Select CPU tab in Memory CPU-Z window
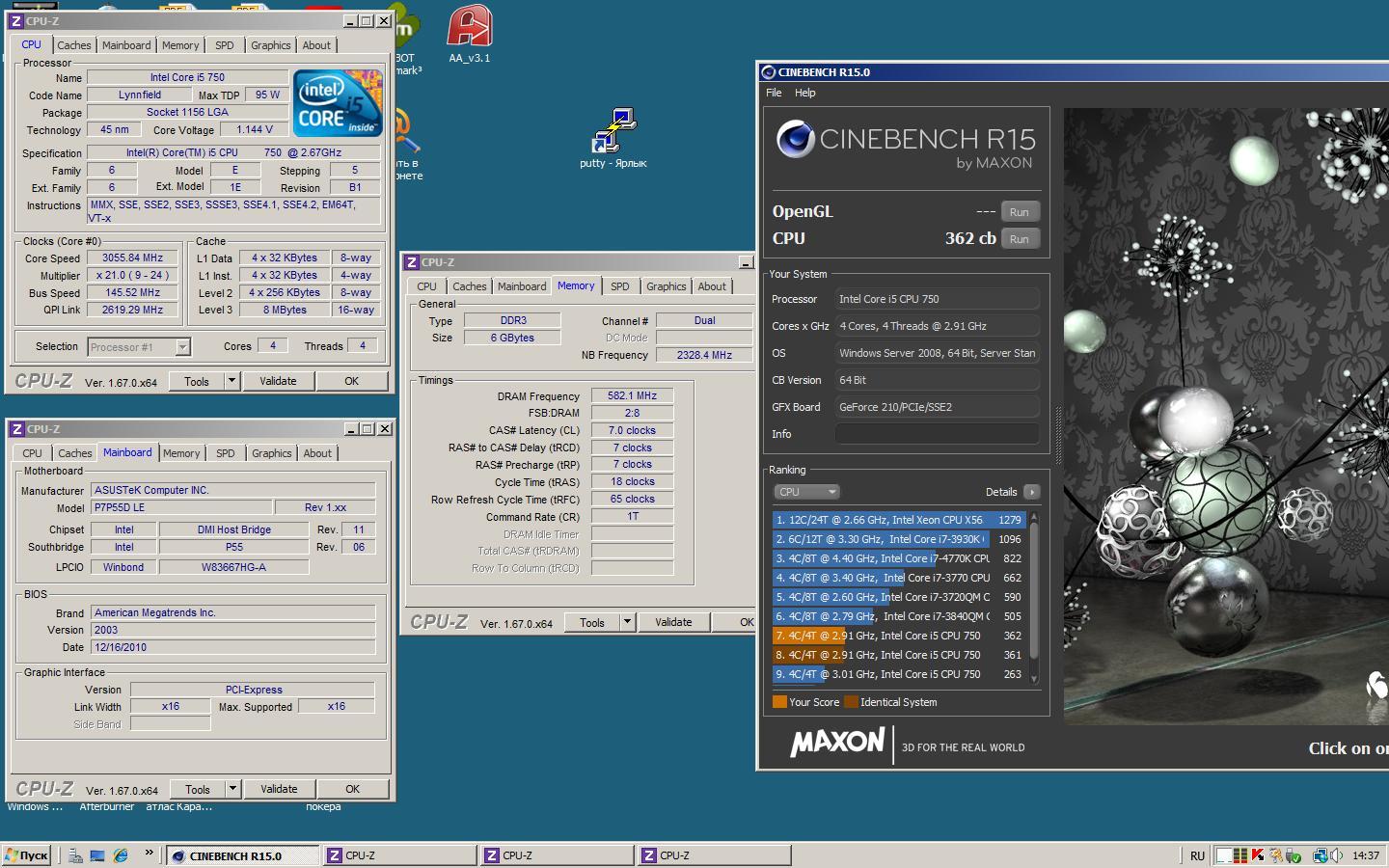Viewport: 1389px width, 868px height. 426,286
